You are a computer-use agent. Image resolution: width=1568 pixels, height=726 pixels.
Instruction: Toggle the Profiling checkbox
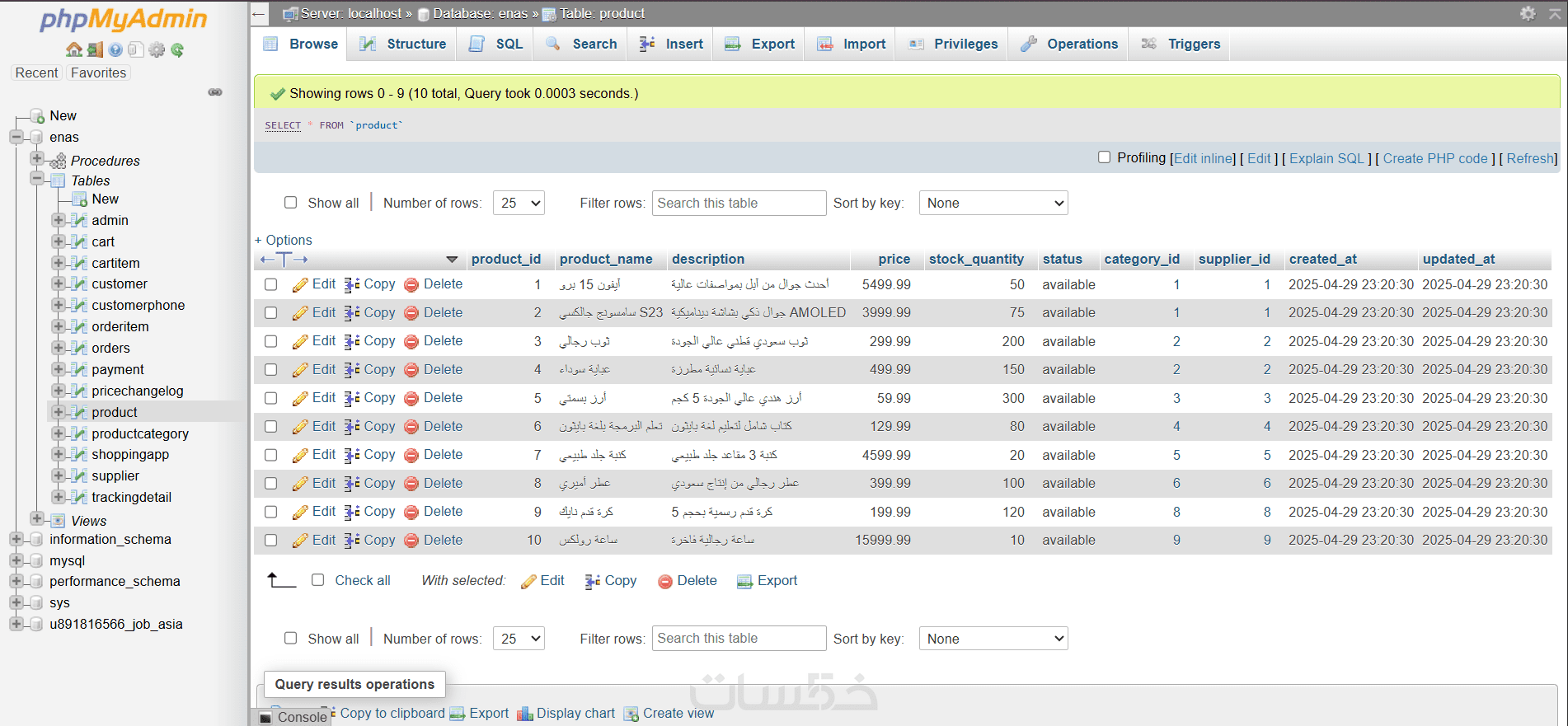[1105, 157]
